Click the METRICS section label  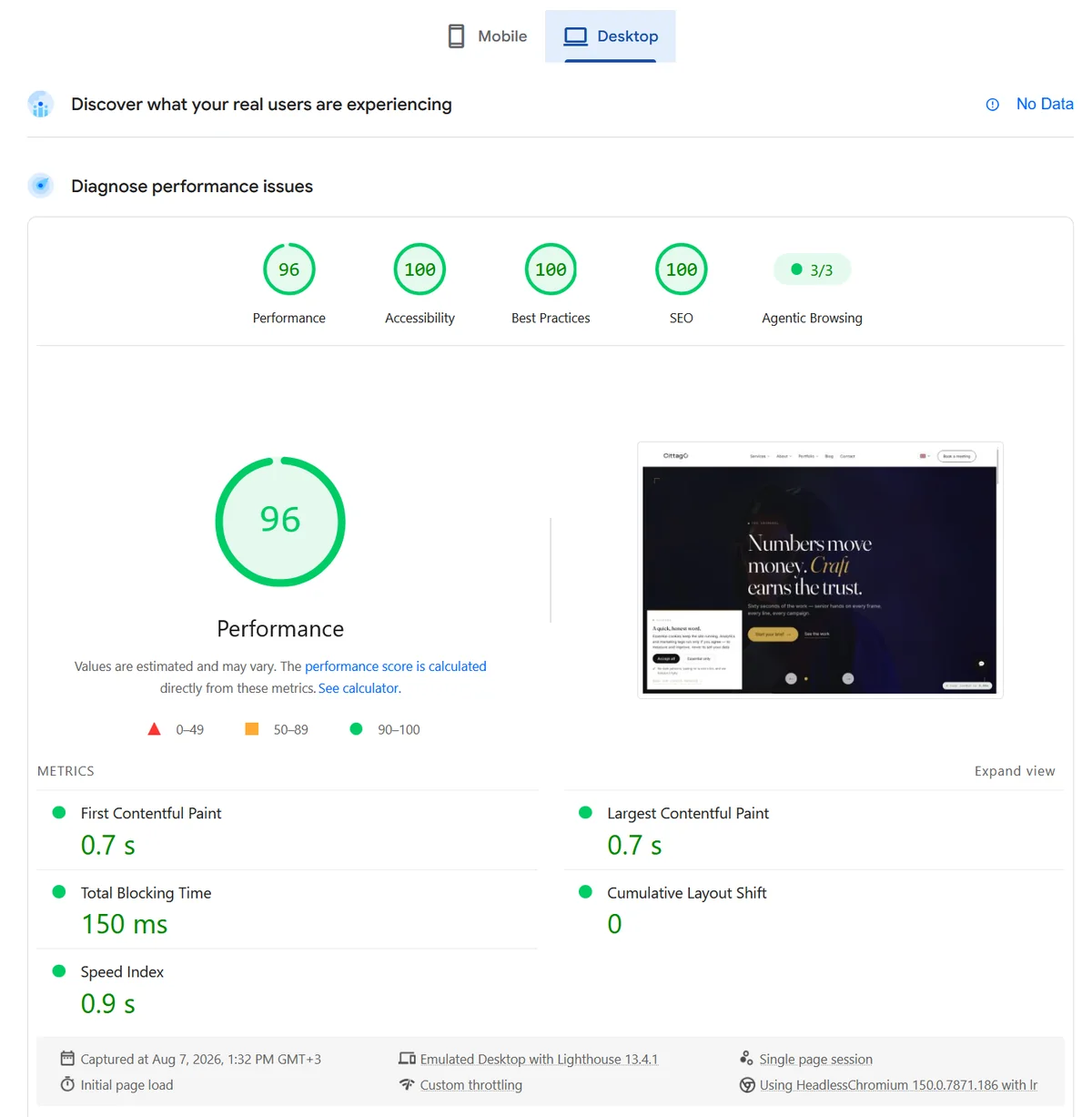point(66,771)
